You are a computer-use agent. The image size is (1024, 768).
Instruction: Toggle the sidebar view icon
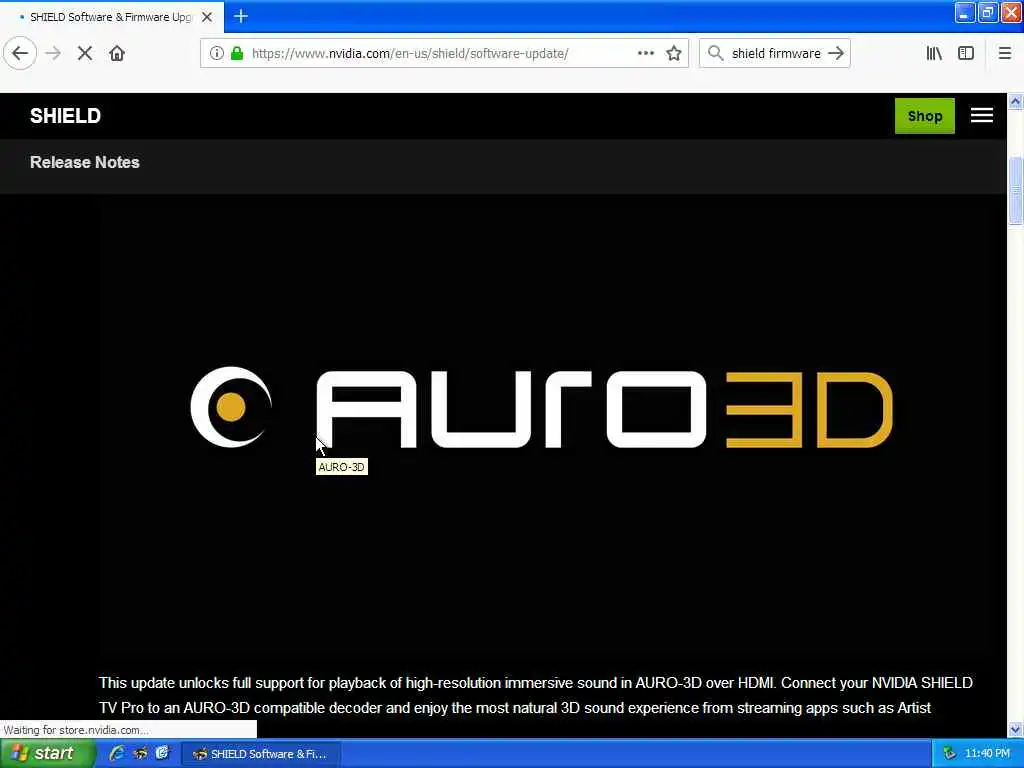click(x=966, y=54)
